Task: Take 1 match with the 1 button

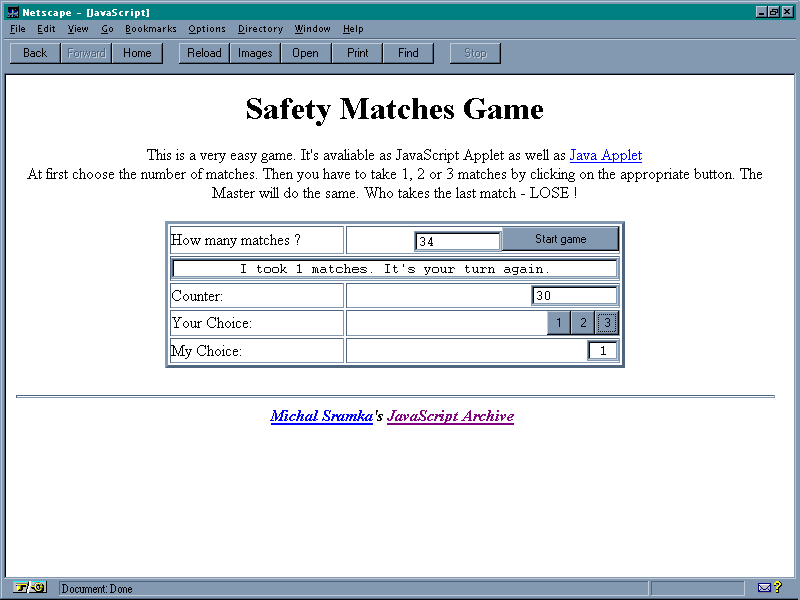Action: coord(559,323)
